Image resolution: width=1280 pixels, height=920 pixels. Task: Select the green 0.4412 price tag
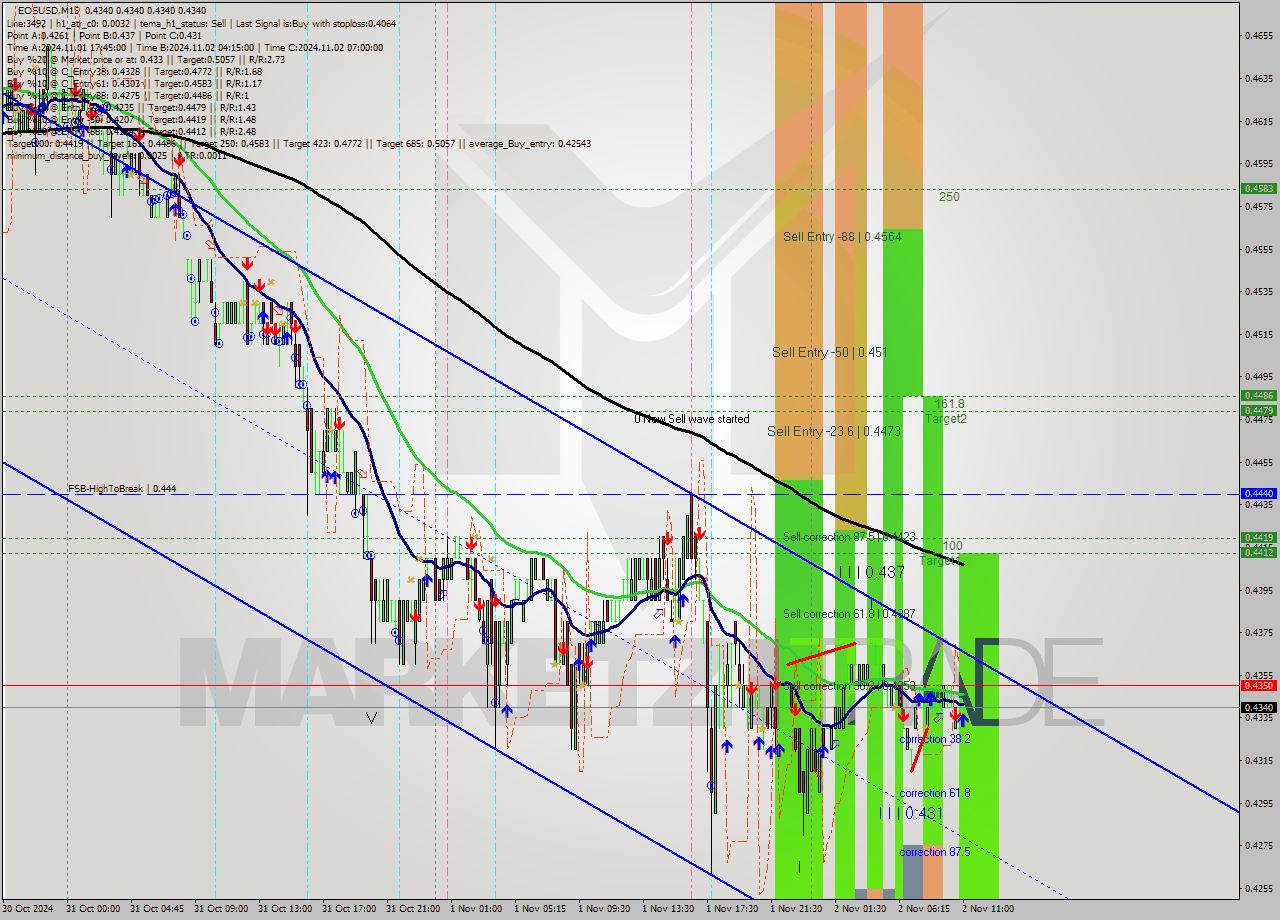pos(1257,552)
